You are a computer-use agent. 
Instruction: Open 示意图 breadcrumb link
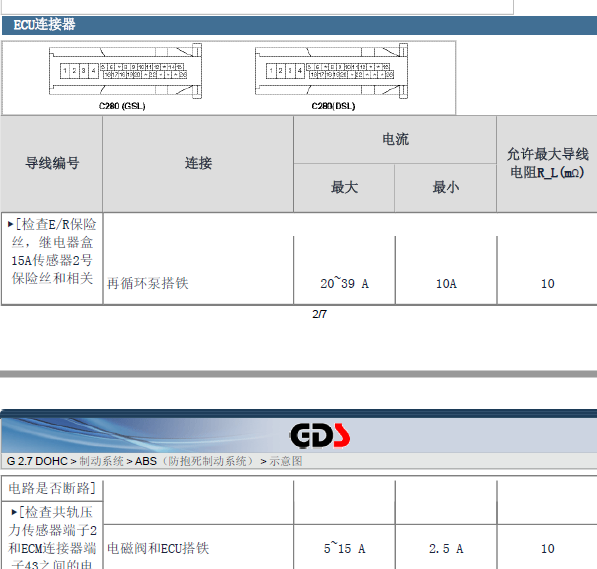pos(286,461)
